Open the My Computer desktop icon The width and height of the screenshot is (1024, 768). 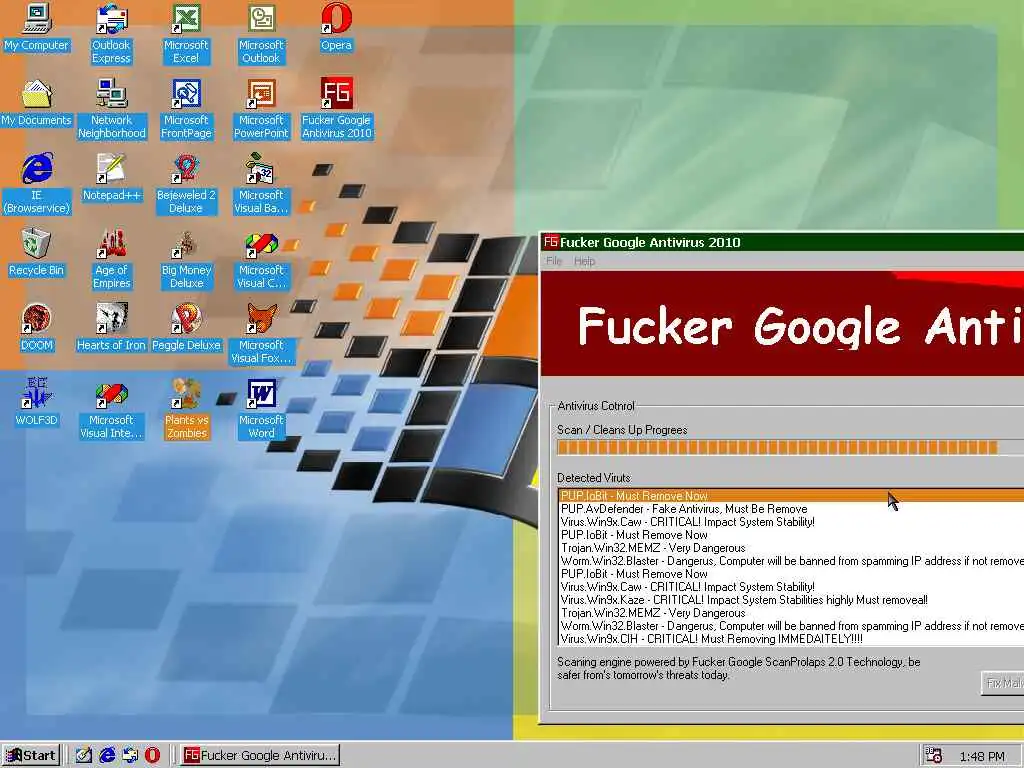click(x=37, y=27)
